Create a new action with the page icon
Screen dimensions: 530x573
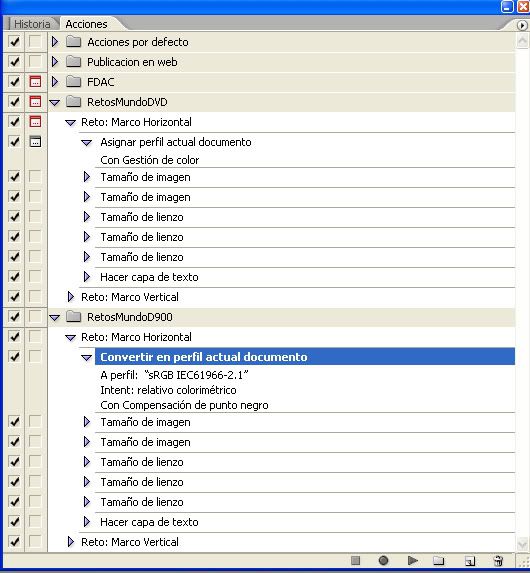(x=470, y=561)
